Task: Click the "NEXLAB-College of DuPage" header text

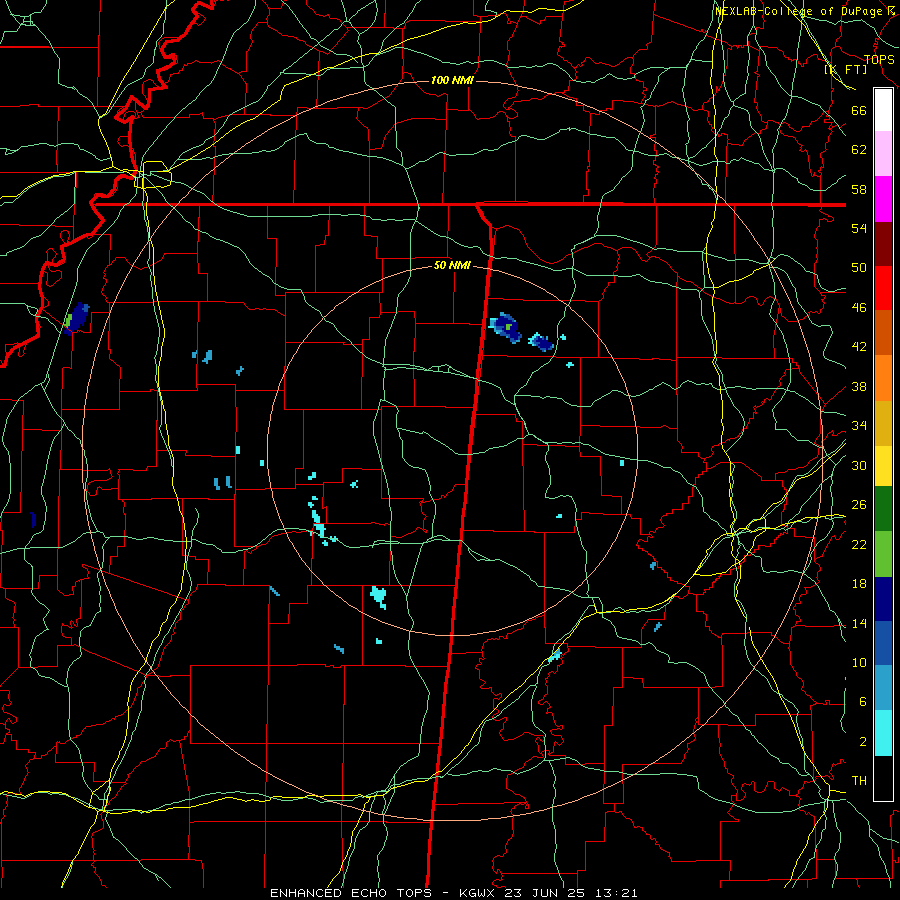Action: (x=801, y=11)
